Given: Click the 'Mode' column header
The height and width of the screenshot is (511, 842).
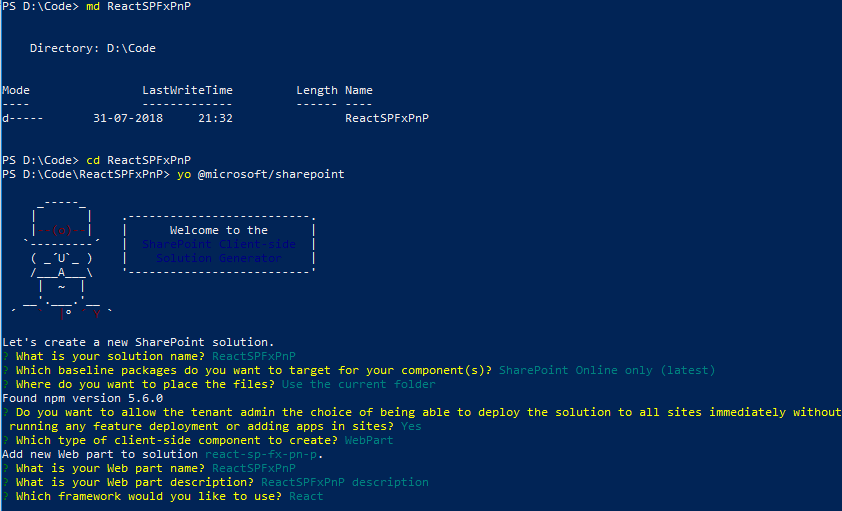Looking at the screenshot, I should (16, 90).
